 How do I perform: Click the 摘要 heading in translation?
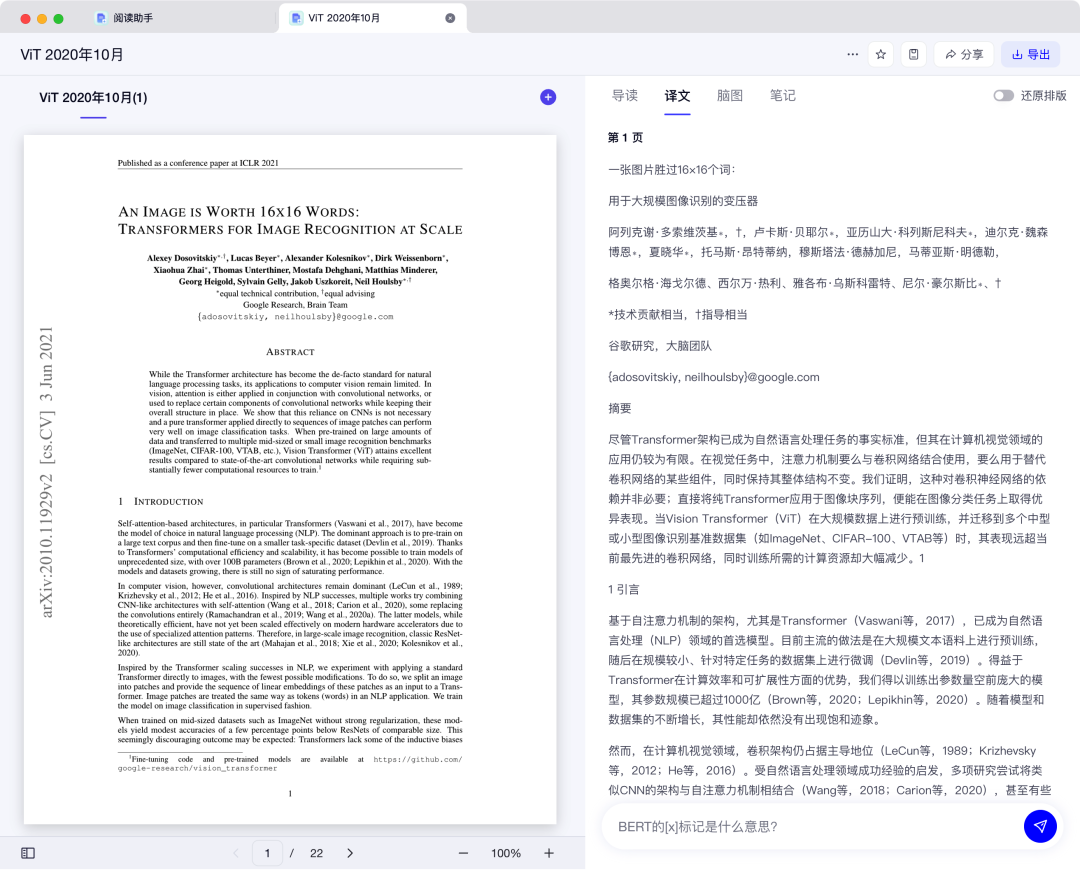click(x=619, y=409)
